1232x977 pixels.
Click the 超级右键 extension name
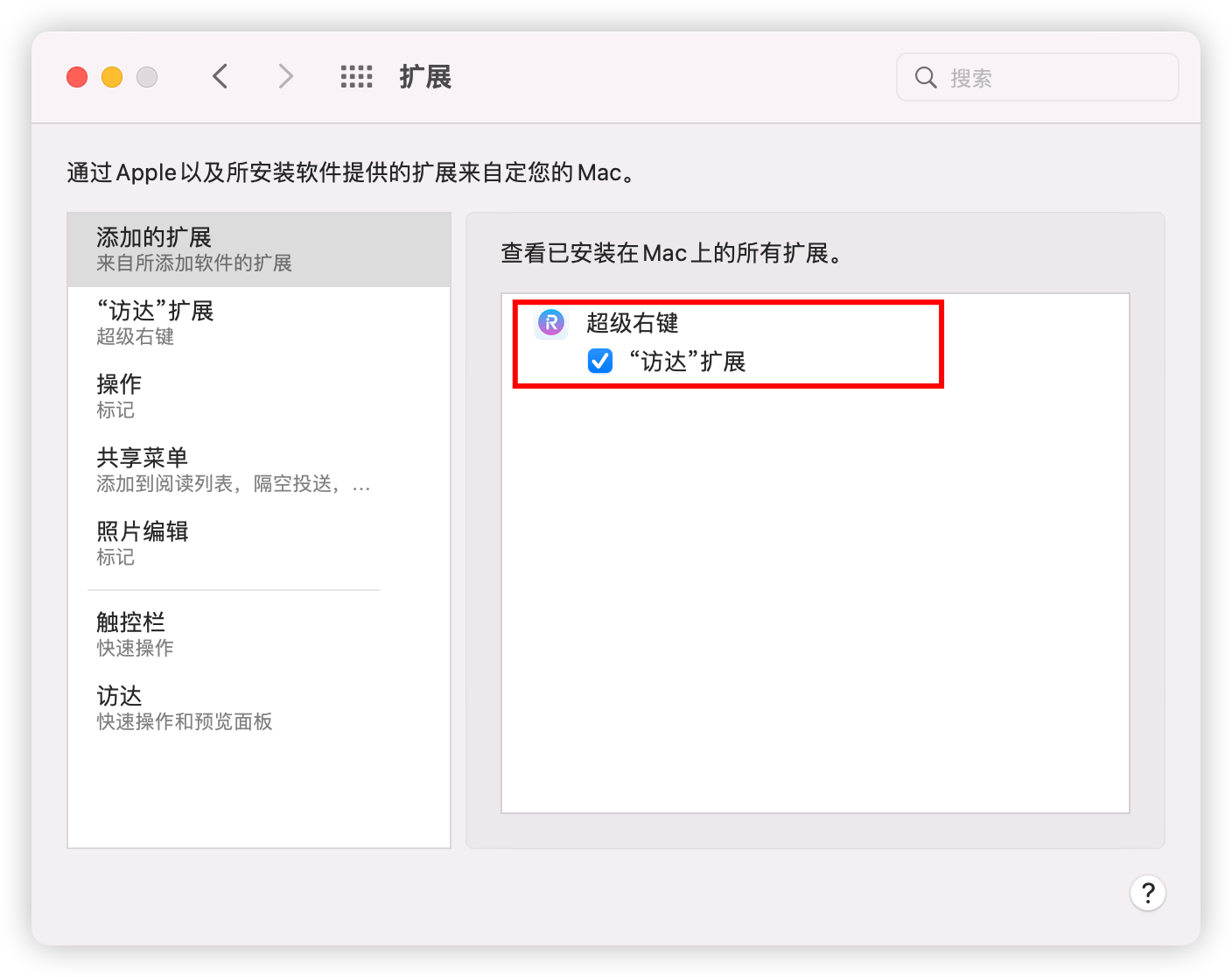tap(632, 323)
